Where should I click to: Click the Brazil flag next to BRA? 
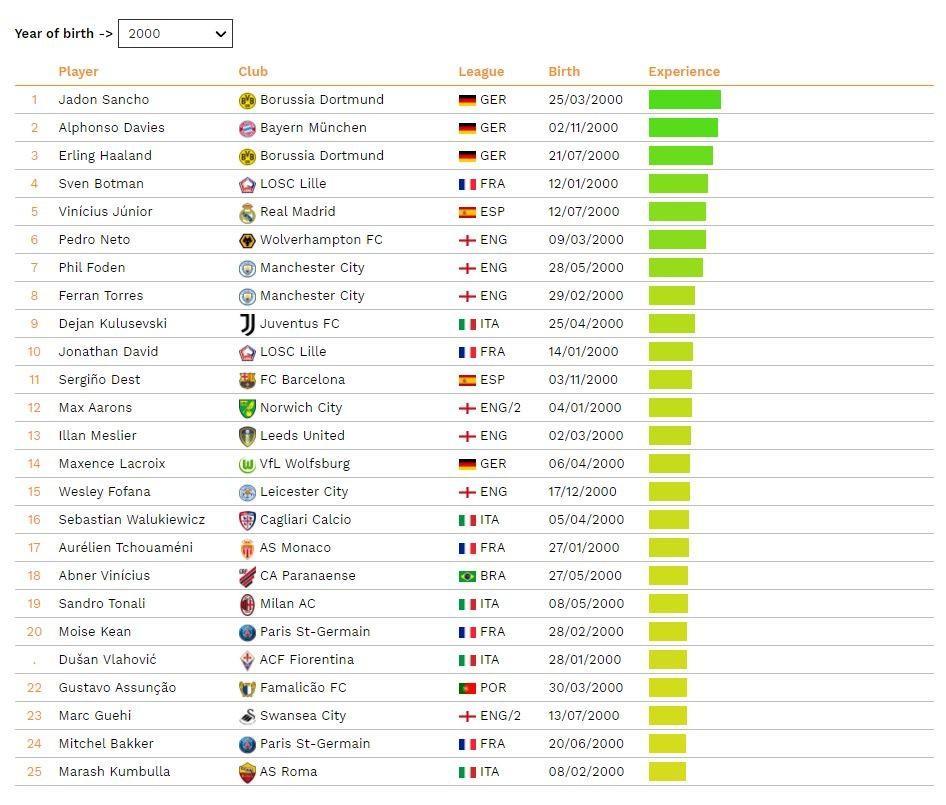pyautogui.click(x=467, y=576)
